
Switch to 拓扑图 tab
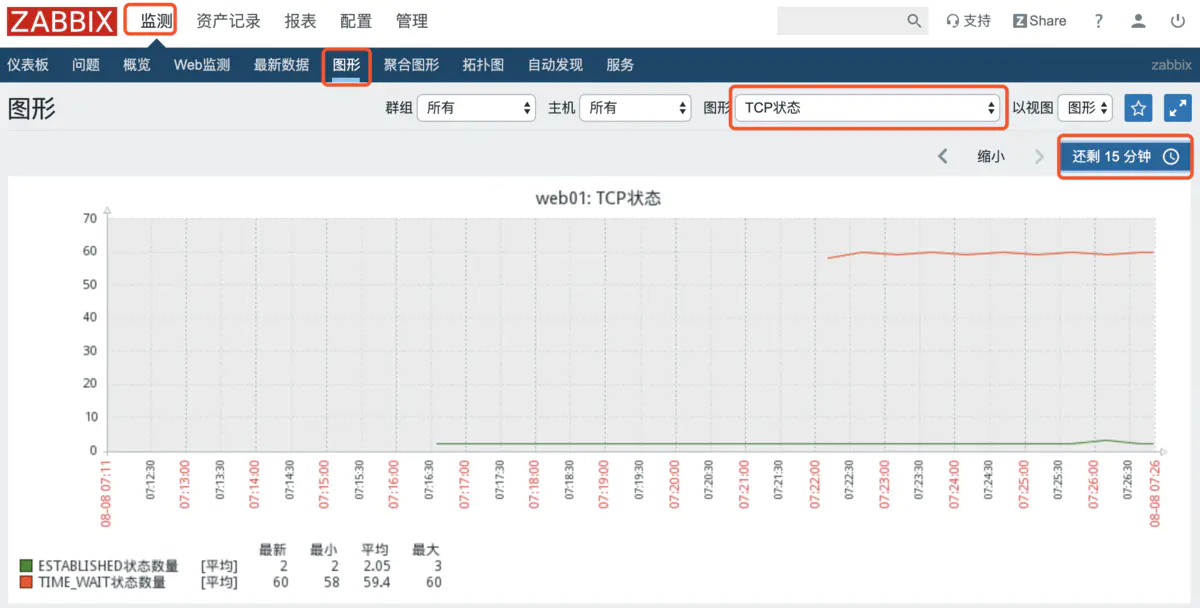pos(483,65)
